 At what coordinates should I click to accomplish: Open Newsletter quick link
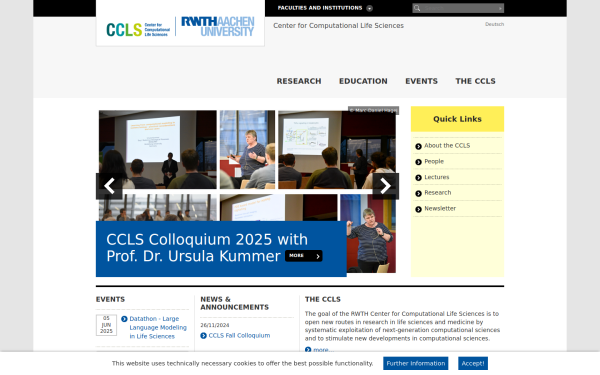point(440,209)
